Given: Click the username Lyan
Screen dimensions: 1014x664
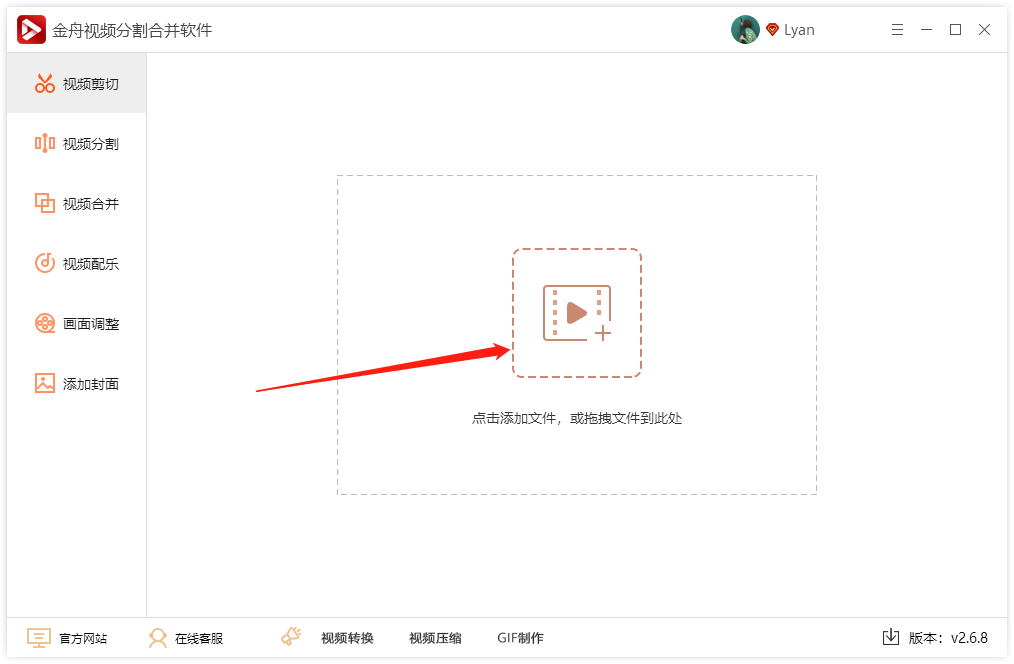Looking at the screenshot, I should (799, 29).
